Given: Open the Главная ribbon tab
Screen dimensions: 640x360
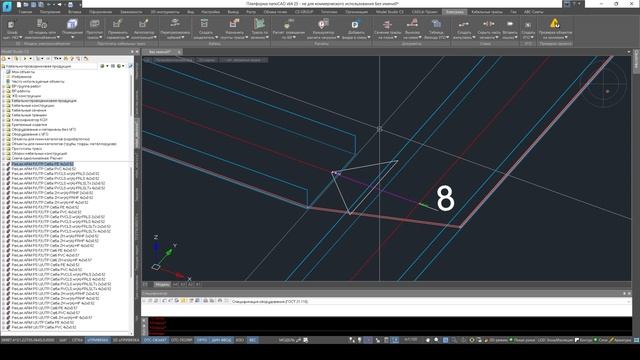Looking at the screenshot, I should click(25, 12).
